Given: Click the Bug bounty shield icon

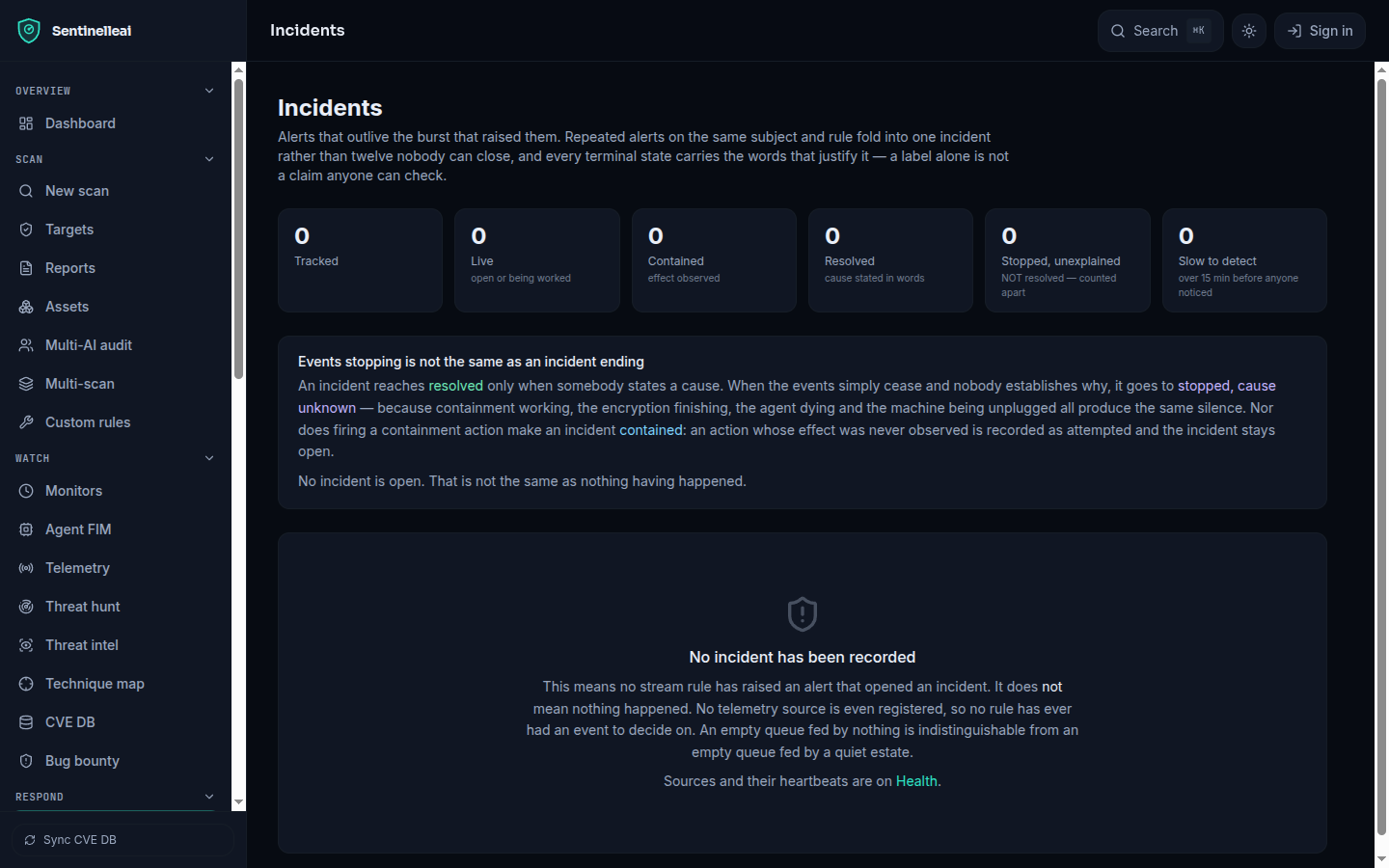Looking at the screenshot, I should (26, 761).
